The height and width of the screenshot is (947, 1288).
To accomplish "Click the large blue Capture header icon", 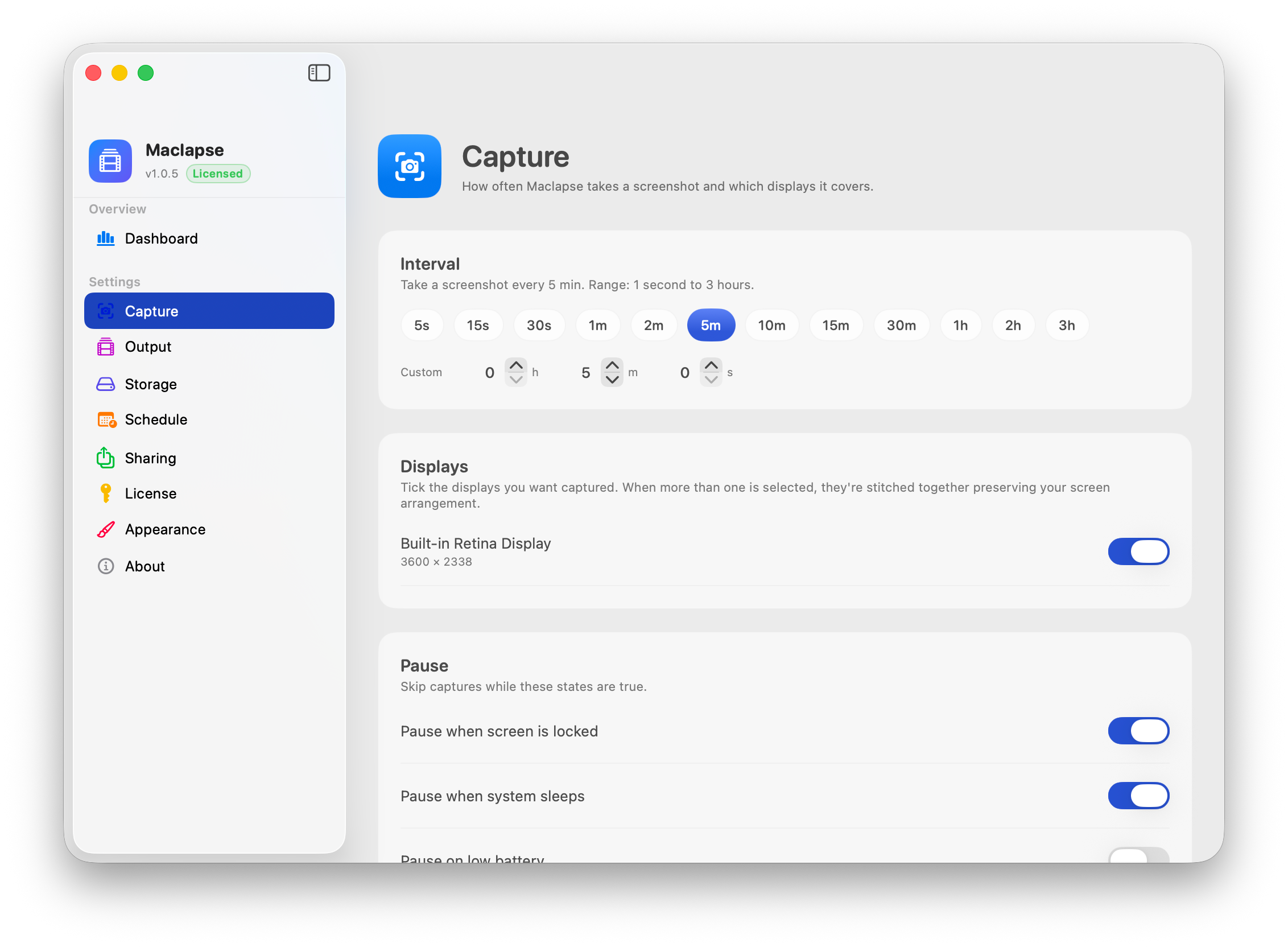I will [410, 166].
